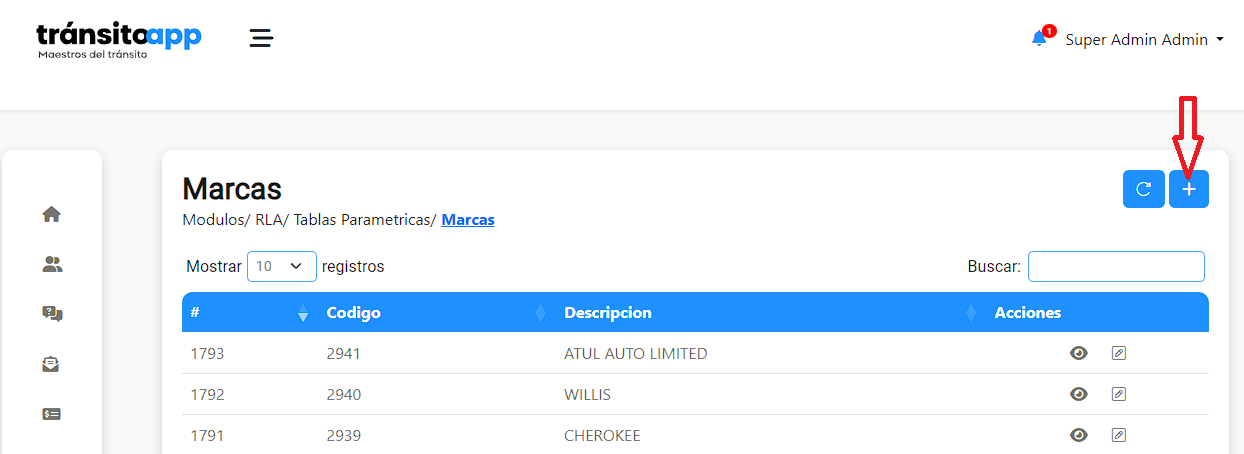Open the notifications bell icon

click(x=1040, y=39)
